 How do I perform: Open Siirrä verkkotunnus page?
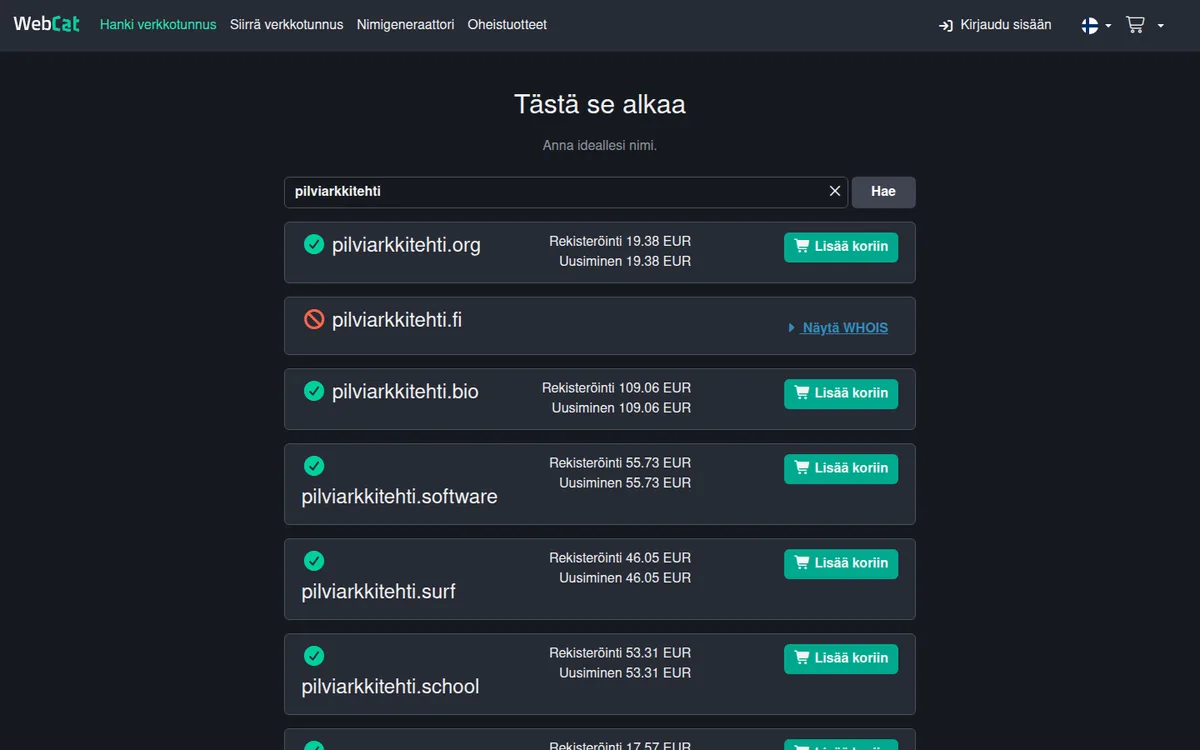[287, 25]
